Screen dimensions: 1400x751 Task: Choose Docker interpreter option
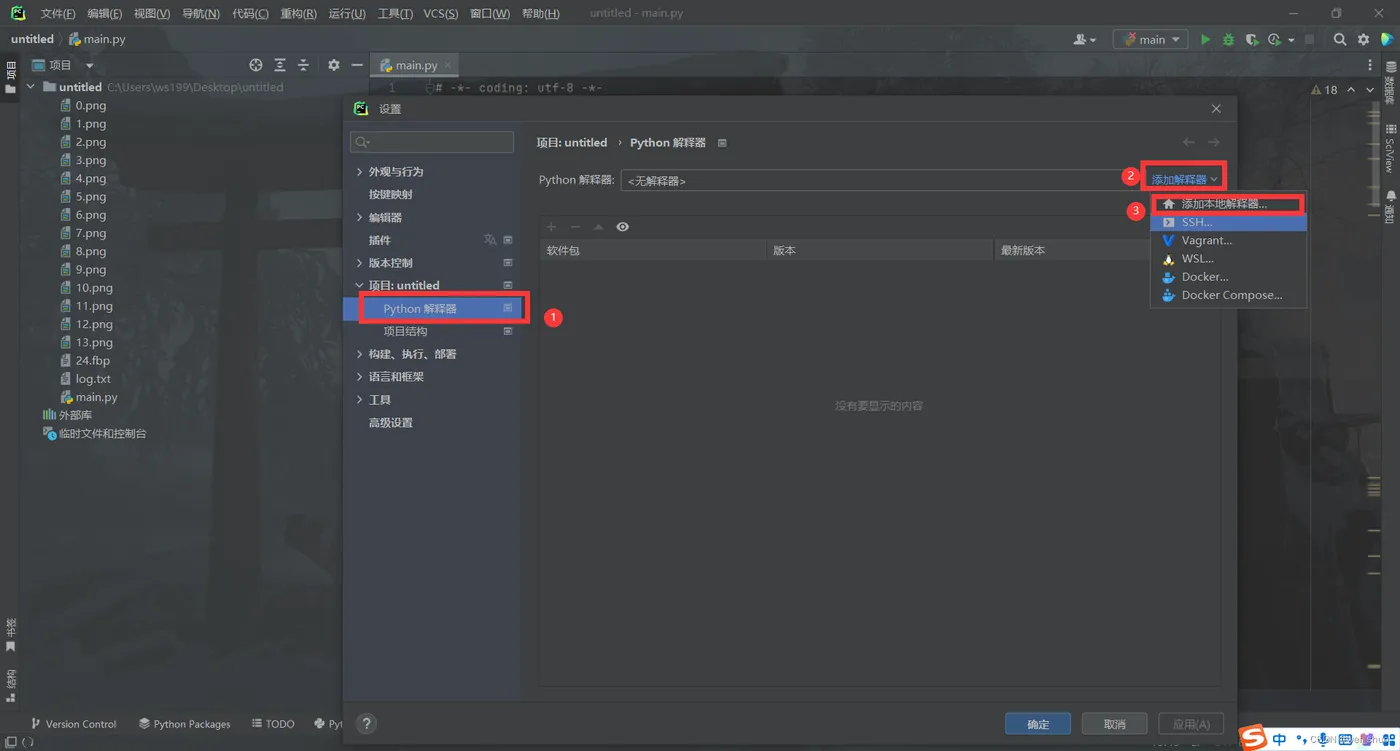[1228, 277]
